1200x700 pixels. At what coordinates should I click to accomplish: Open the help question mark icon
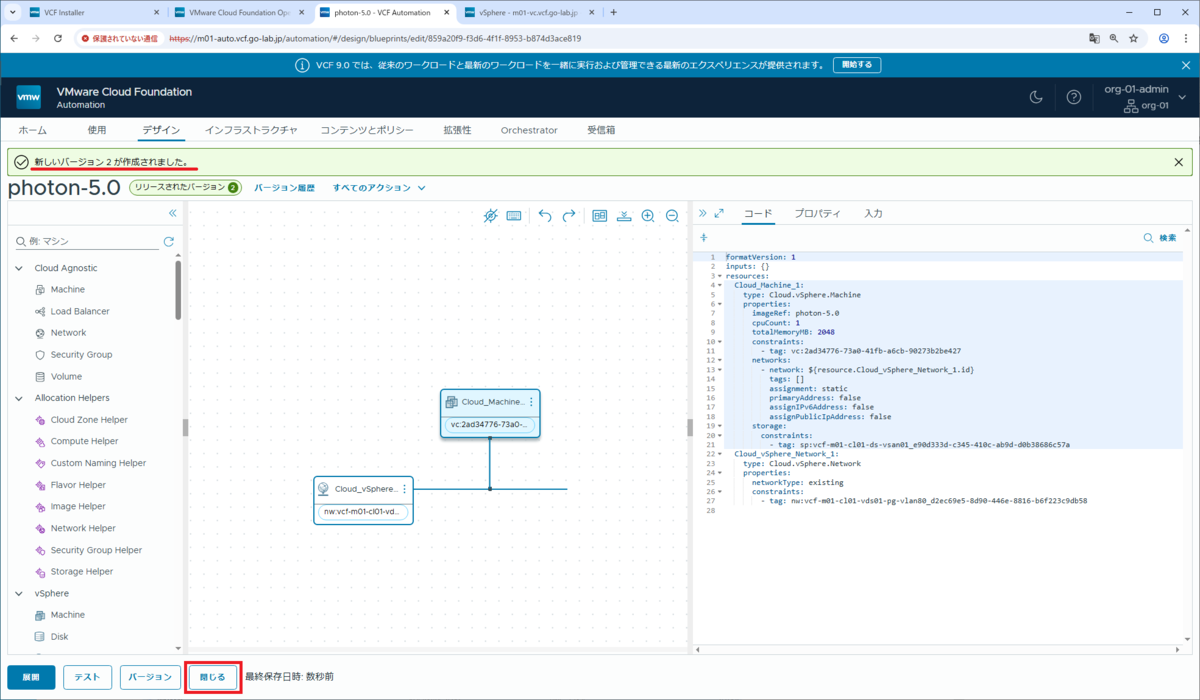click(1074, 97)
